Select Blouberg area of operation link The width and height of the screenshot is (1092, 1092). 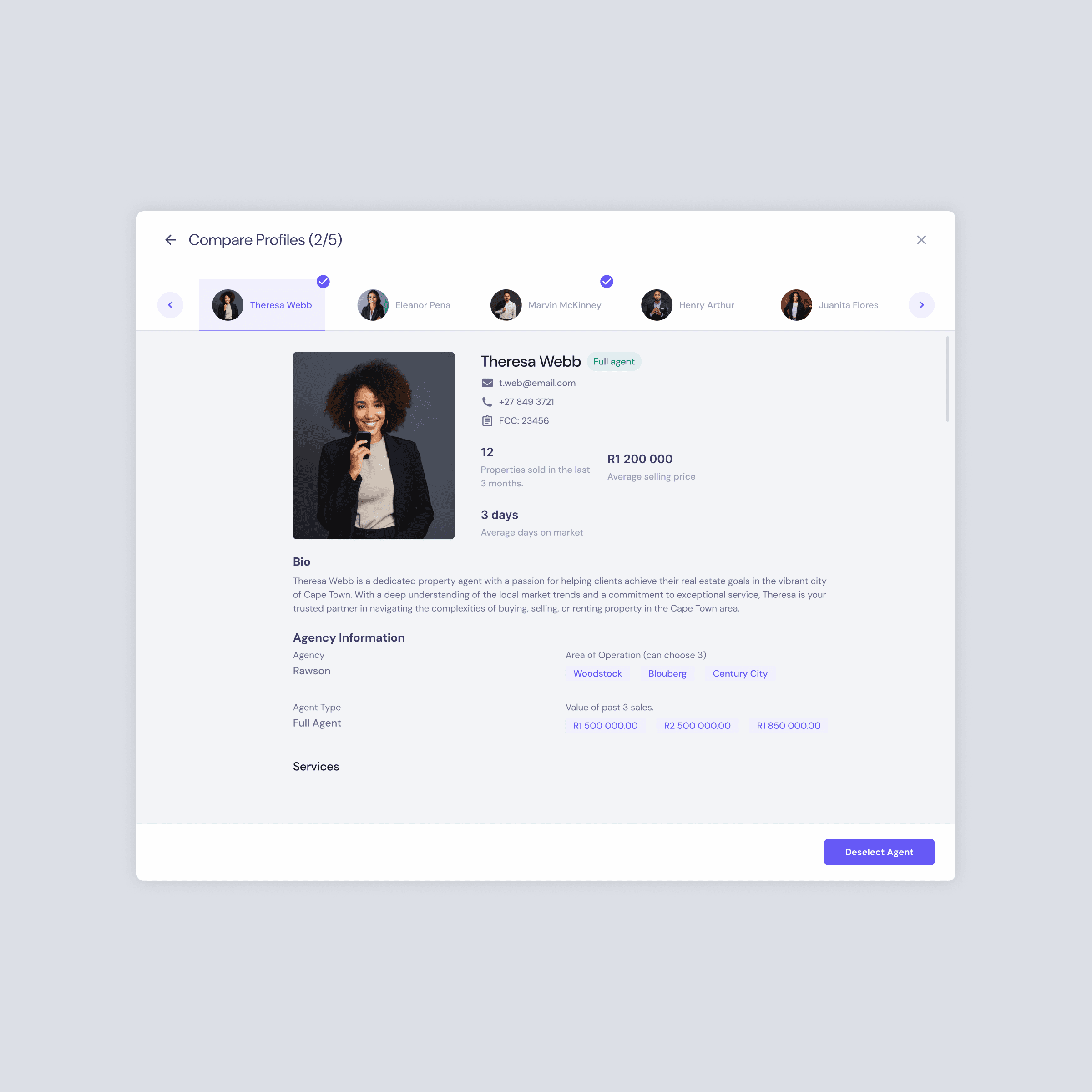(x=667, y=673)
